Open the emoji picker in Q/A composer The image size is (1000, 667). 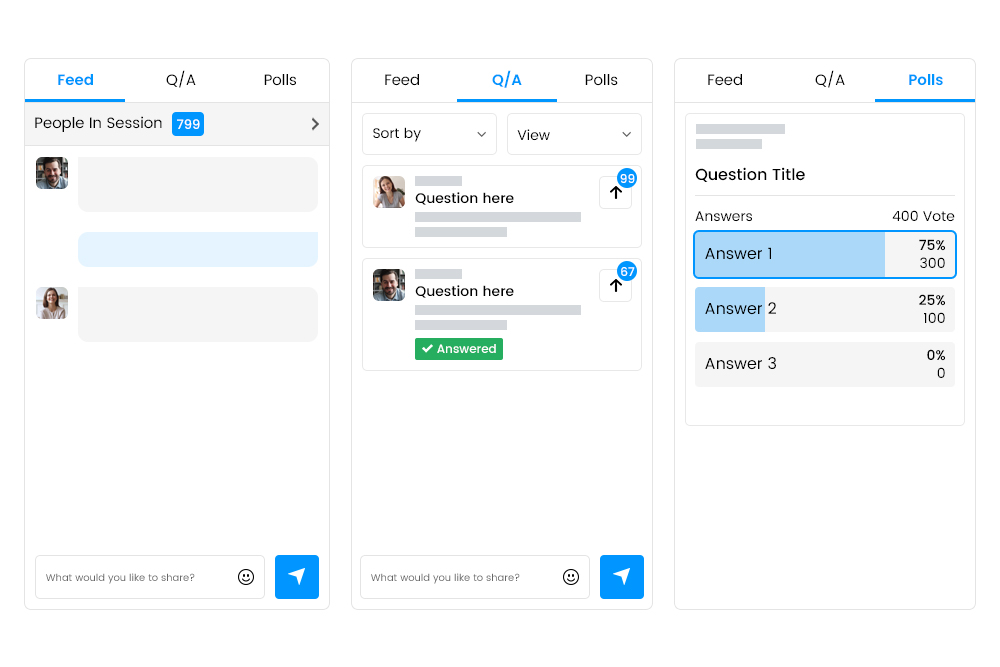coord(571,577)
